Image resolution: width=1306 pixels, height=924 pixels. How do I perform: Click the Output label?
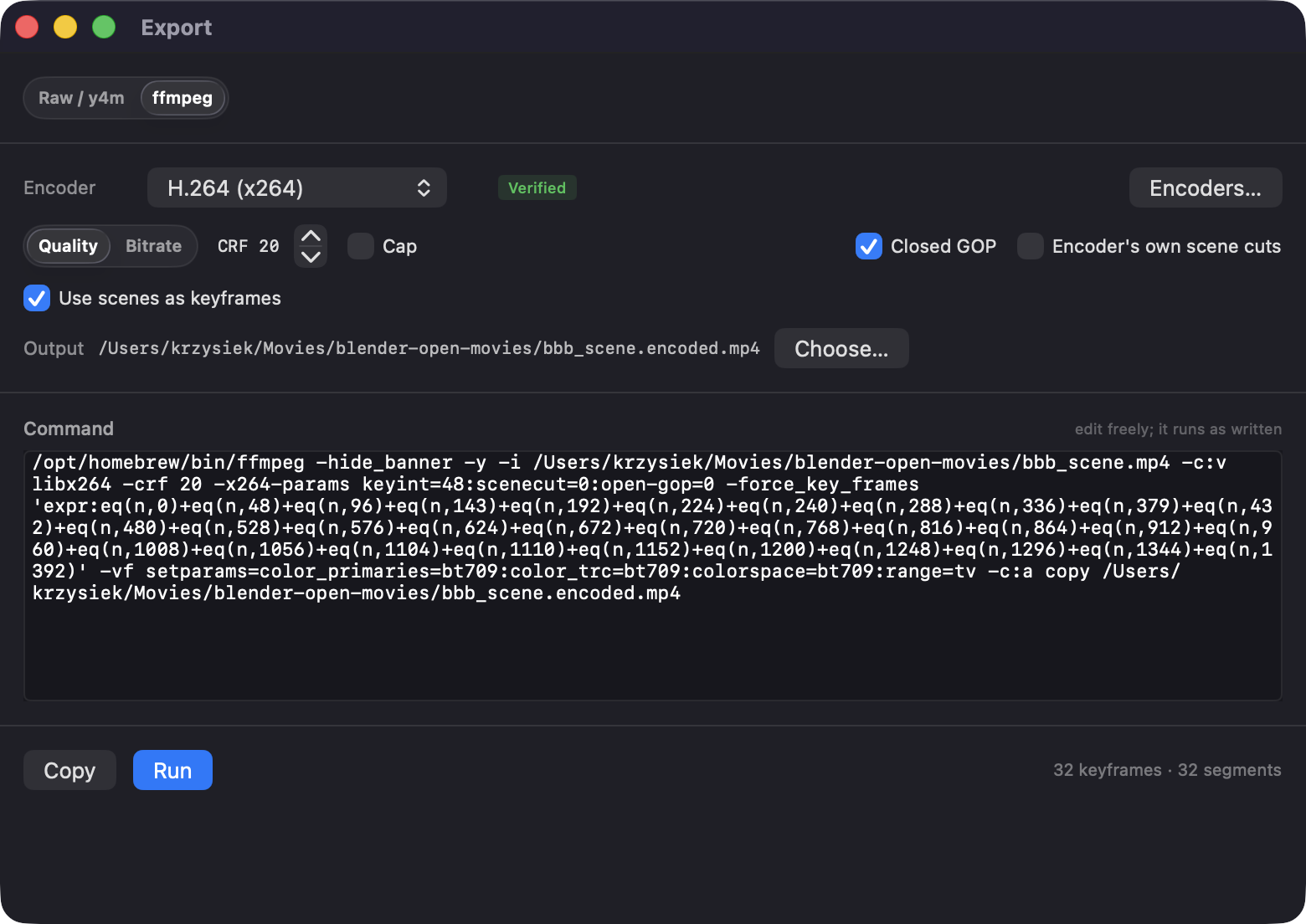click(54, 348)
